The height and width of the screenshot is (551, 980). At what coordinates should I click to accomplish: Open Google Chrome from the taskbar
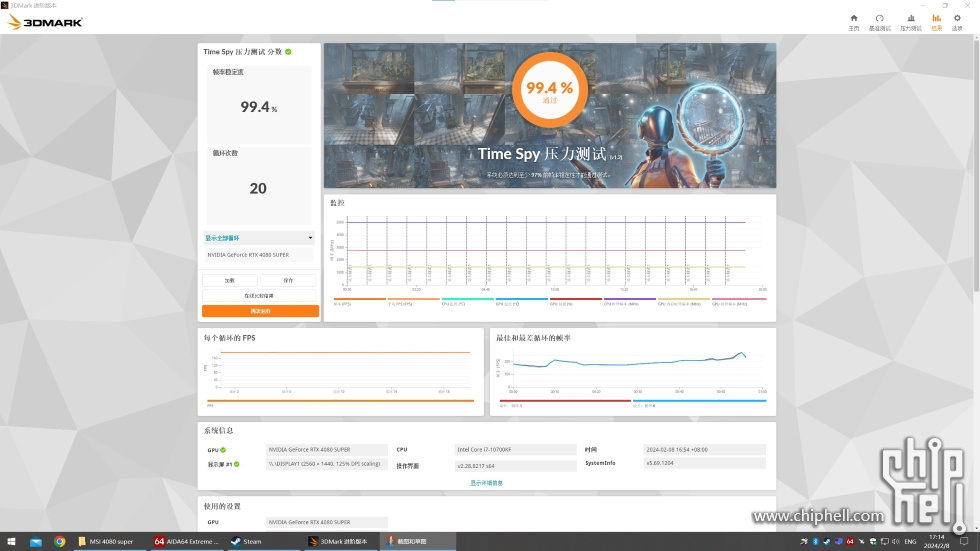click(59, 542)
